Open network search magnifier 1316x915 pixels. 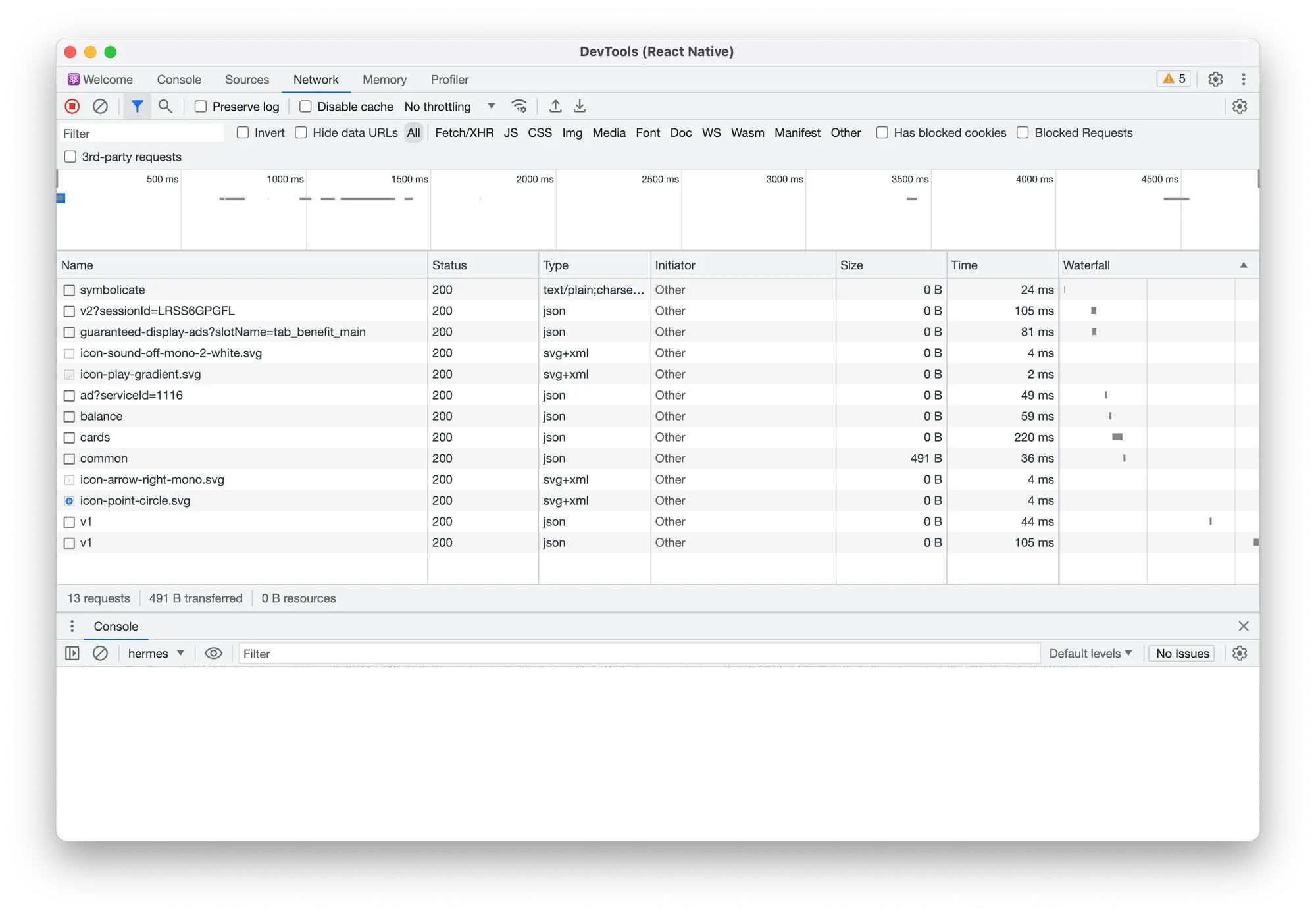pos(165,106)
